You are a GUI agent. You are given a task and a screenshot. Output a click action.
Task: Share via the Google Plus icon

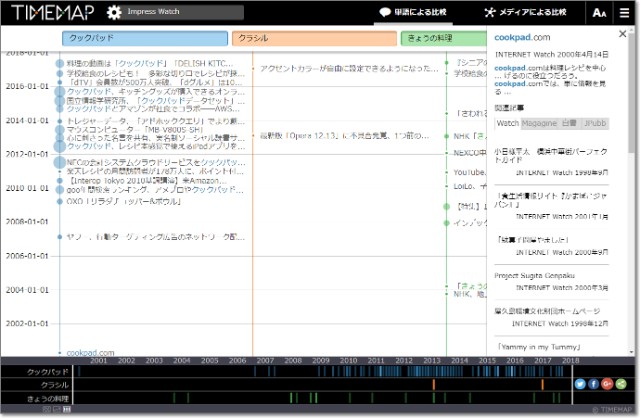[606, 383]
